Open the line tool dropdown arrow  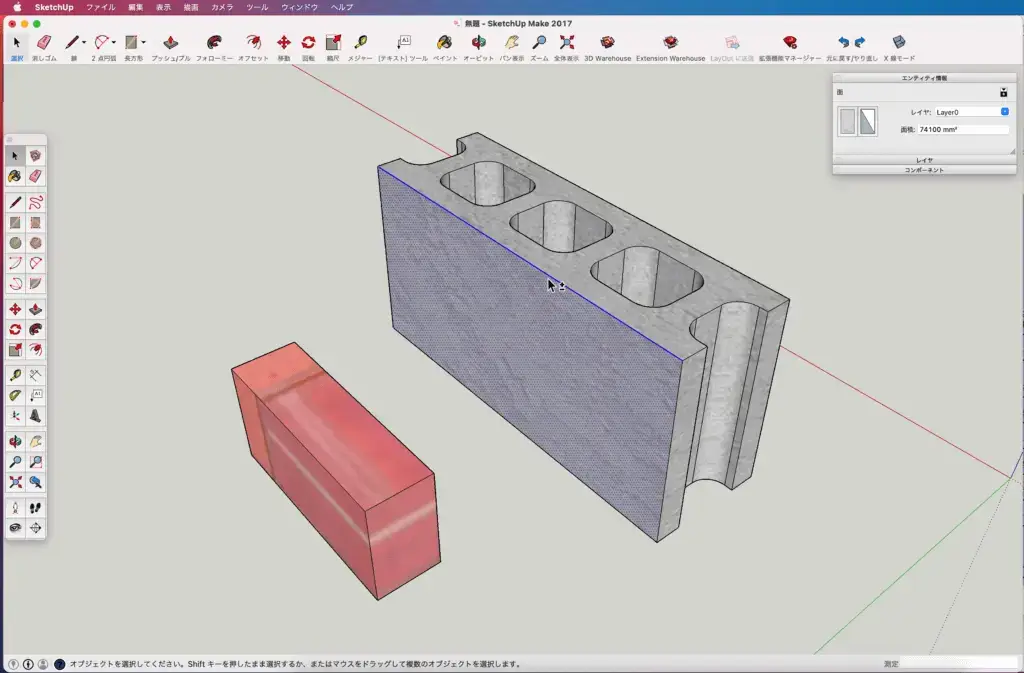tap(84, 43)
